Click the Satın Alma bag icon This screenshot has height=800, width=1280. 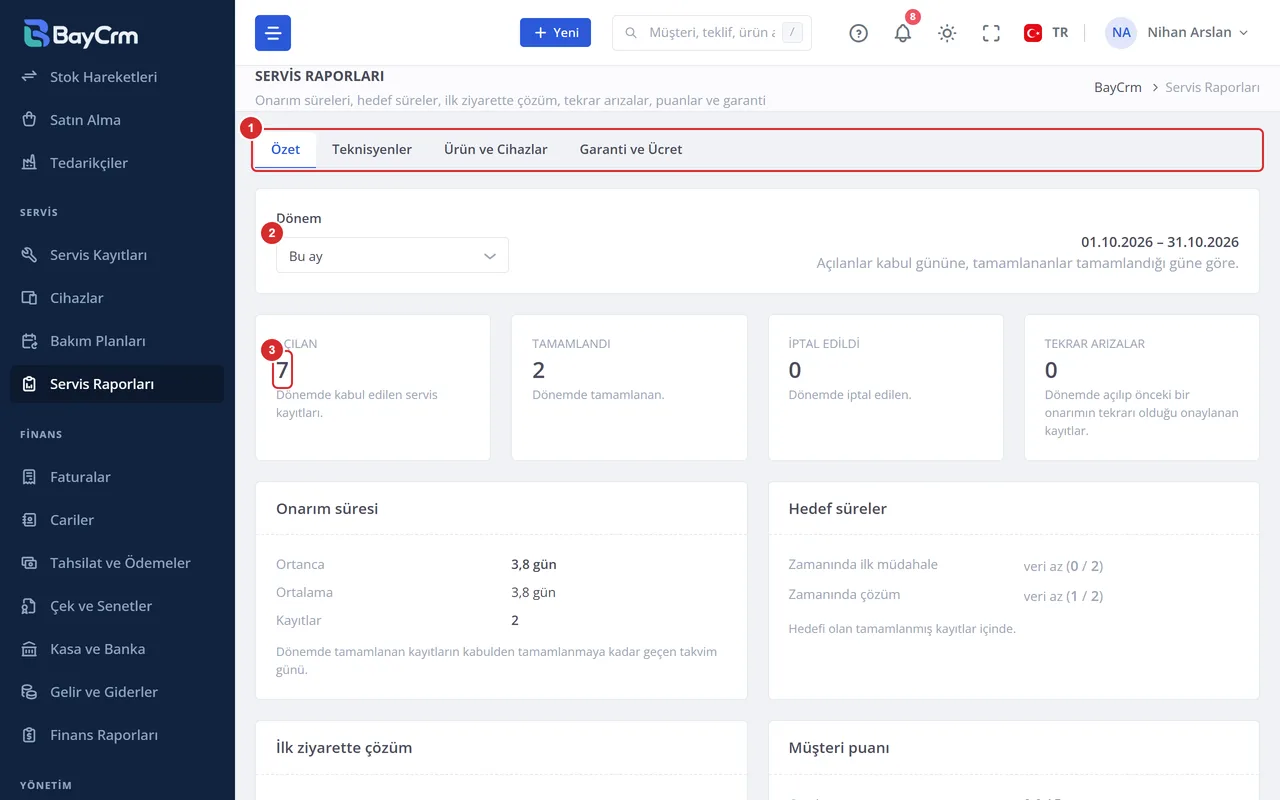point(30,120)
